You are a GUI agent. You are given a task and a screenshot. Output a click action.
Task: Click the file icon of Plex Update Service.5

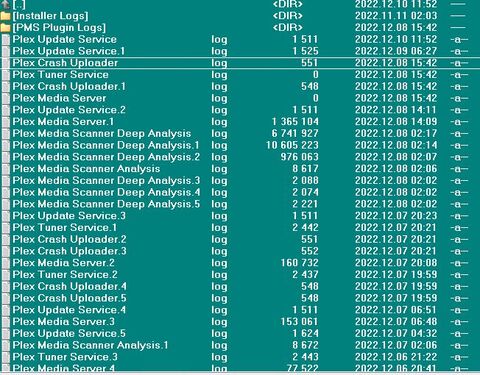pyautogui.click(x=6, y=334)
